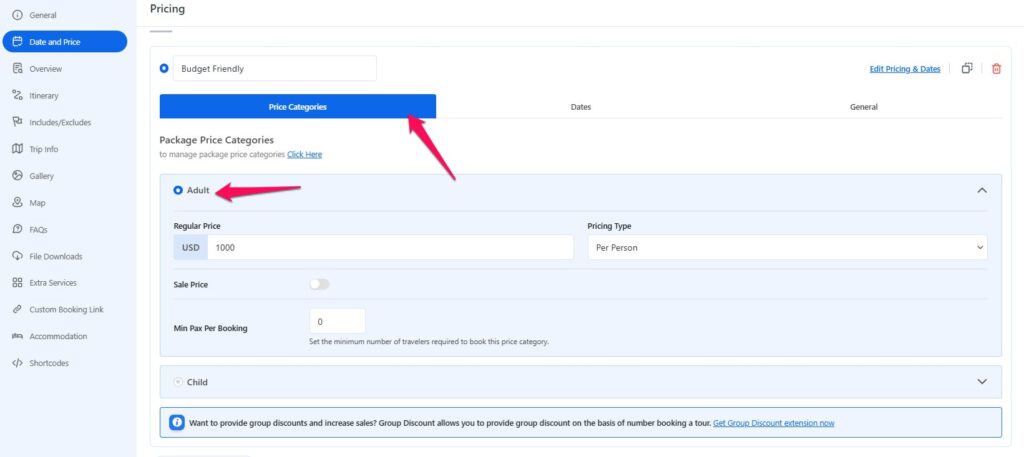
Task: Select the Child category radio button
Action: pos(178,382)
